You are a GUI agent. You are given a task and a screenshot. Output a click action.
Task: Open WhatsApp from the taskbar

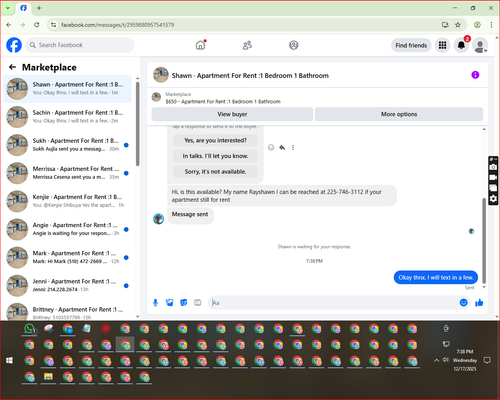click(x=30, y=329)
